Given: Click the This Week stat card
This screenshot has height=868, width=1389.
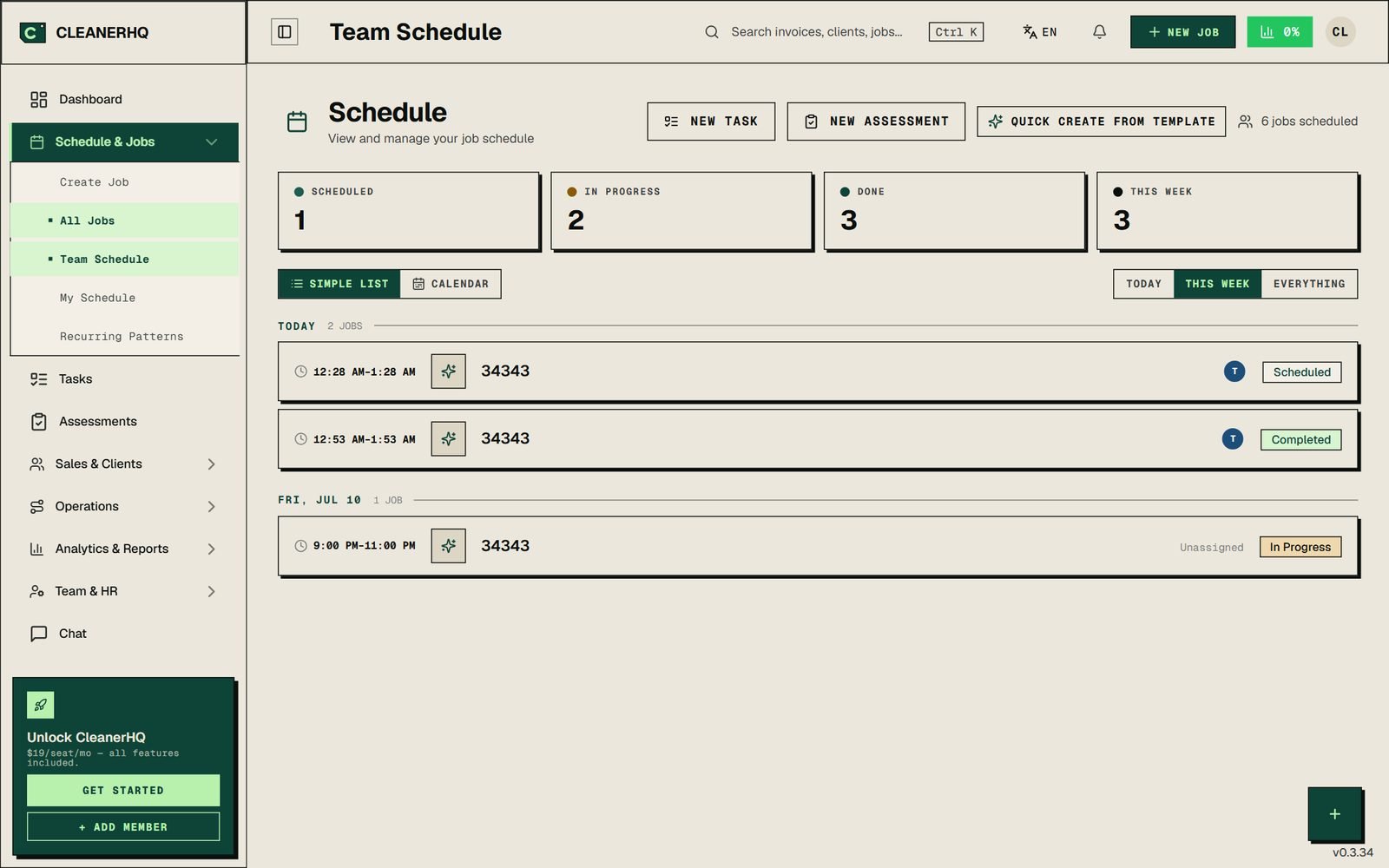Looking at the screenshot, I should [1228, 211].
